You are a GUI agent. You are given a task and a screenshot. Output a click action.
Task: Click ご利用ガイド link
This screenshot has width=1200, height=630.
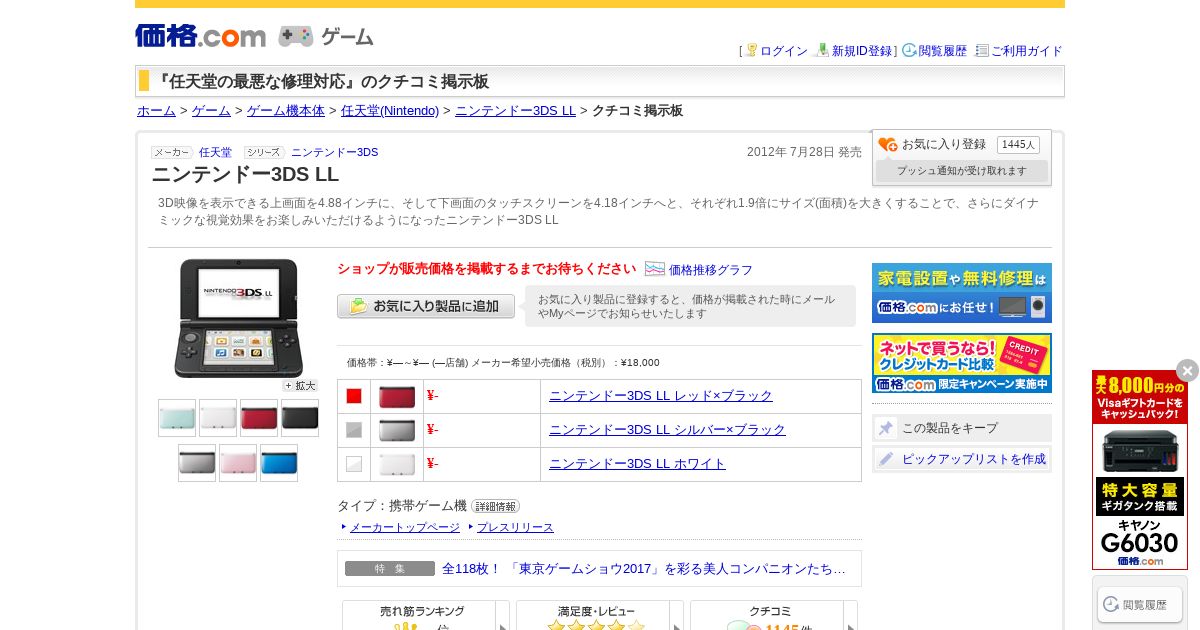1027,51
